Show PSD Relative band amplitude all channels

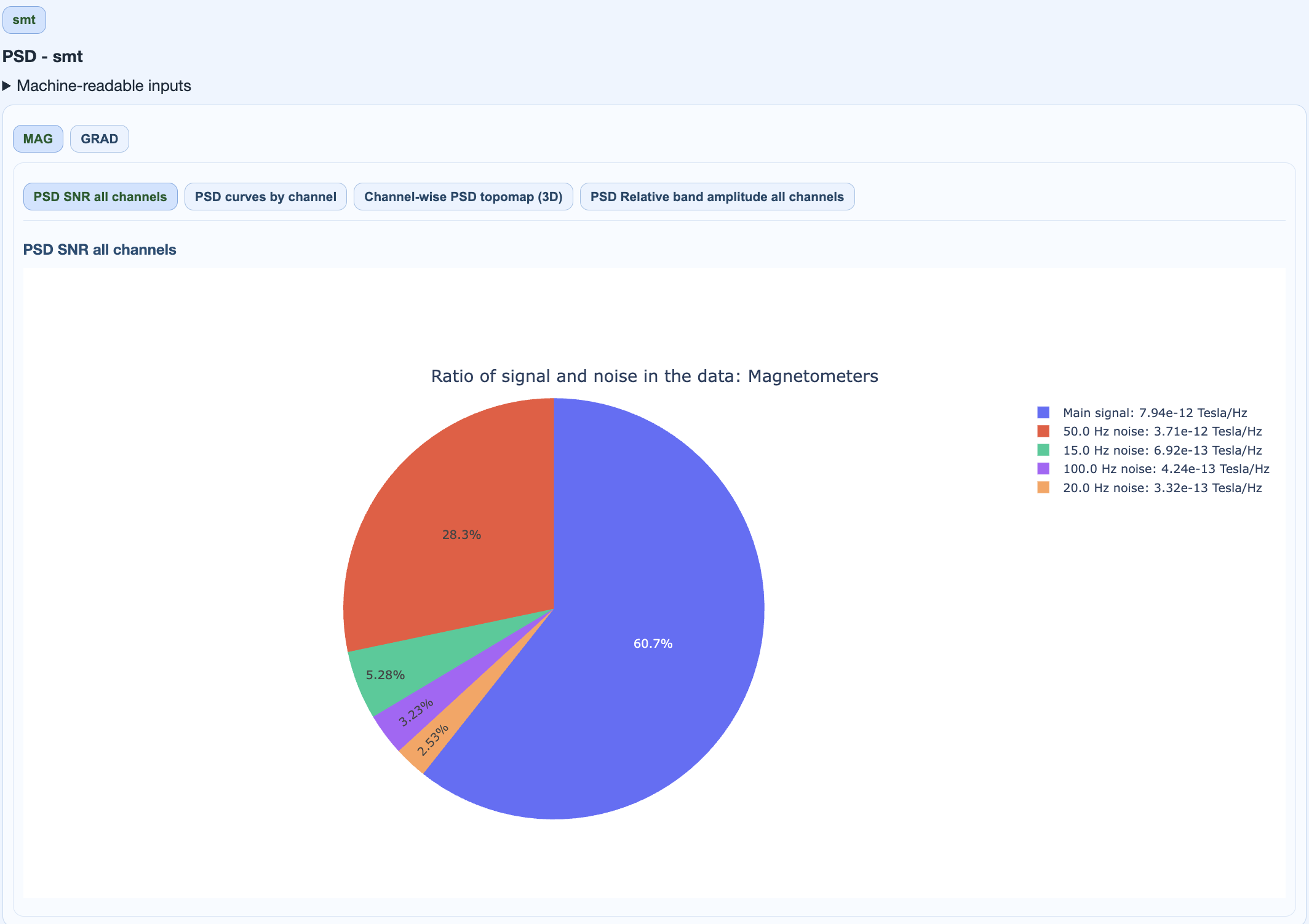coord(717,197)
